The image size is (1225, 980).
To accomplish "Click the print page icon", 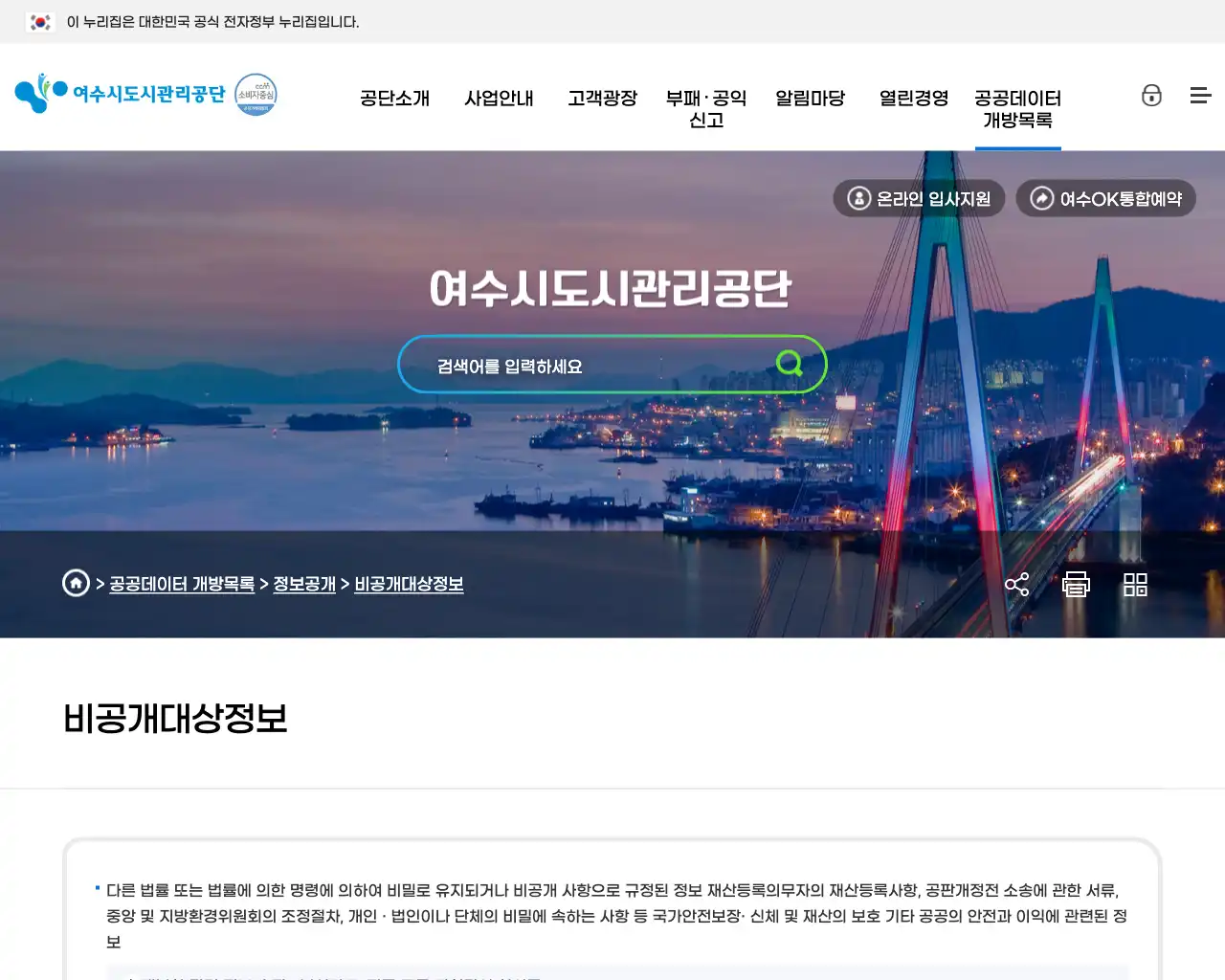I will click(x=1076, y=584).
